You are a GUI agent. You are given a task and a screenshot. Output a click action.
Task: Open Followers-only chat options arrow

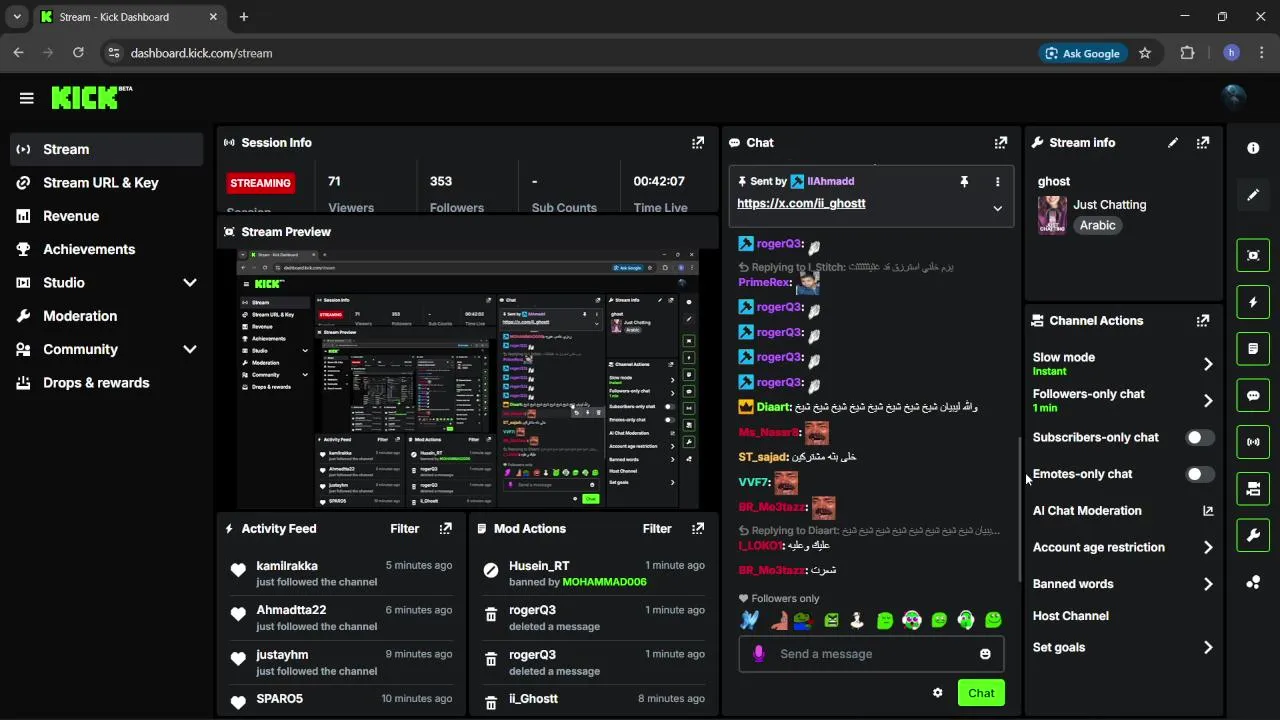pos(1208,401)
